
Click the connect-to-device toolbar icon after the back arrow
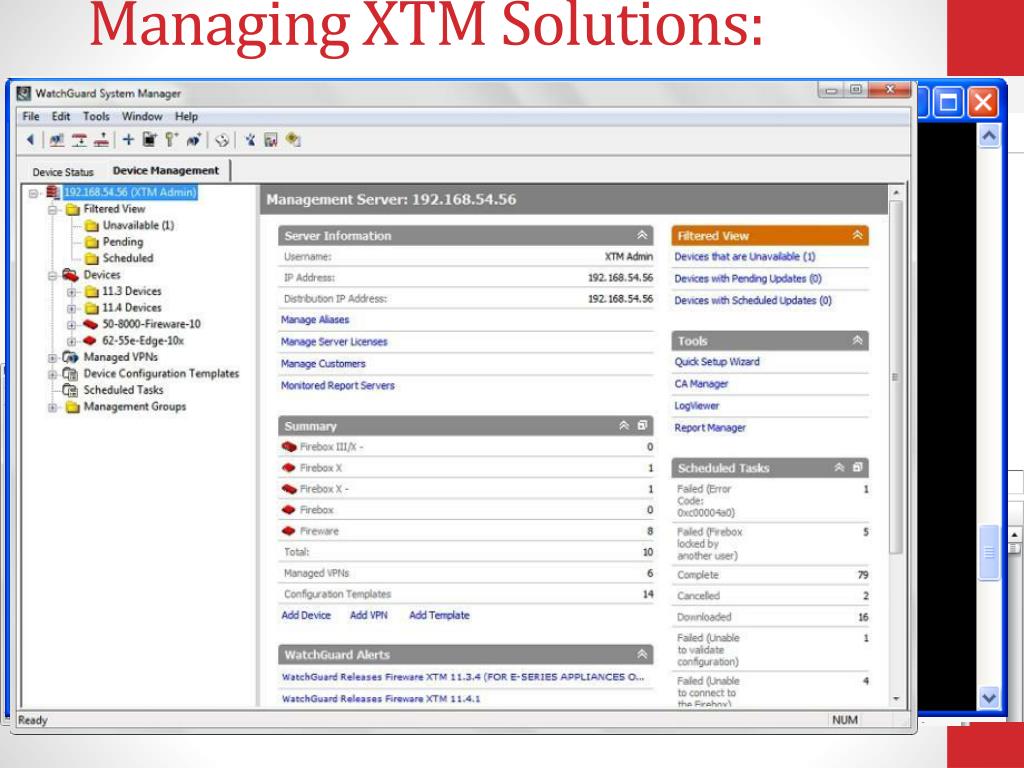pyautogui.click(x=57, y=139)
